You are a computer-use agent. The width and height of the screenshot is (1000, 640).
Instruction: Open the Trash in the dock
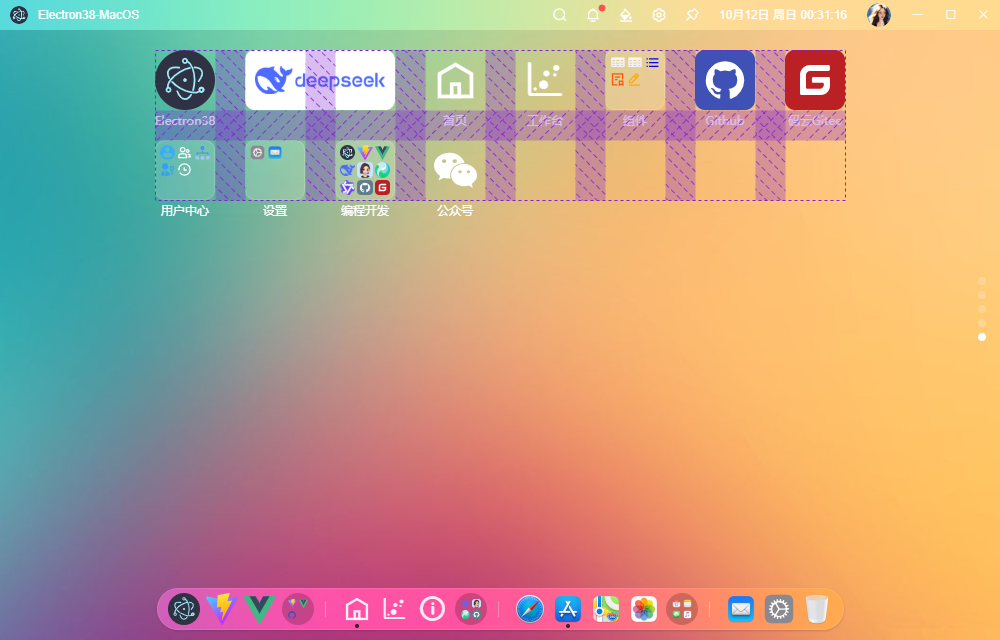(817, 609)
